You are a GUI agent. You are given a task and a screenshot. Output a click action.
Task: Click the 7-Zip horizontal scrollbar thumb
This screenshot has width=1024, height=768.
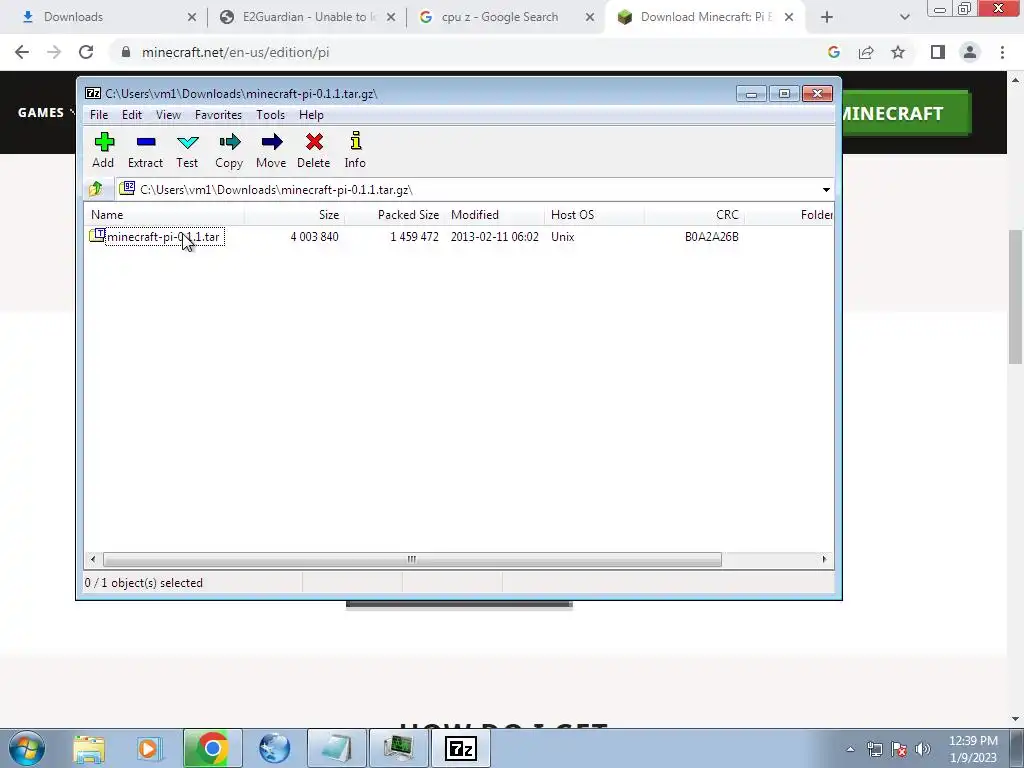[x=412, y=560]
